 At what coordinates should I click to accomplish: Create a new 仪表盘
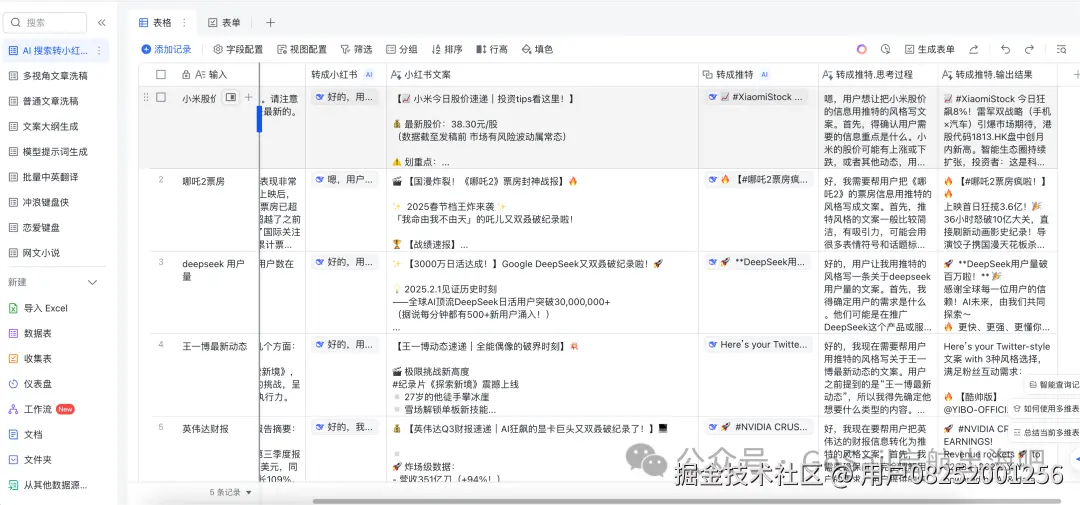(38, 384)
